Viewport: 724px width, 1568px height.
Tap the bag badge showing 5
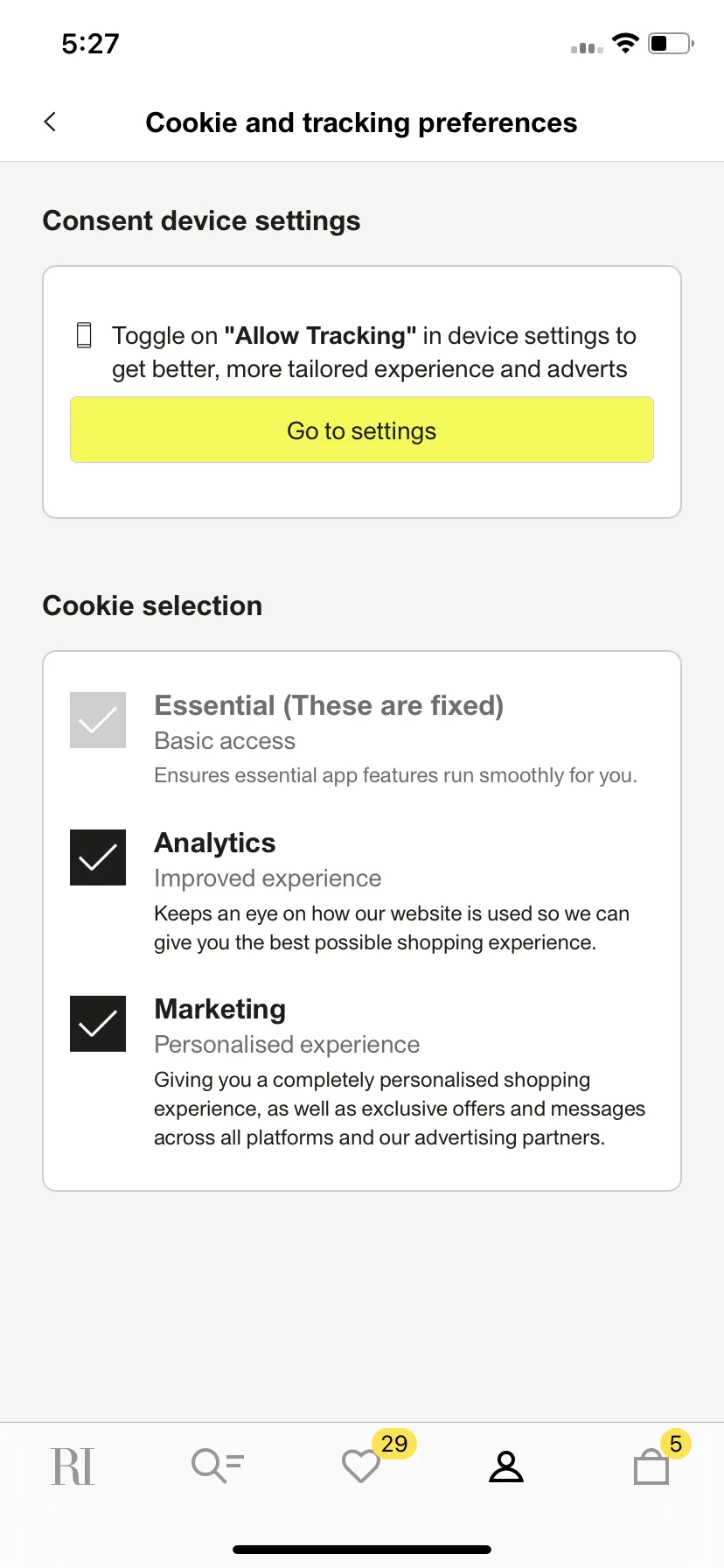click(676, 1444)
